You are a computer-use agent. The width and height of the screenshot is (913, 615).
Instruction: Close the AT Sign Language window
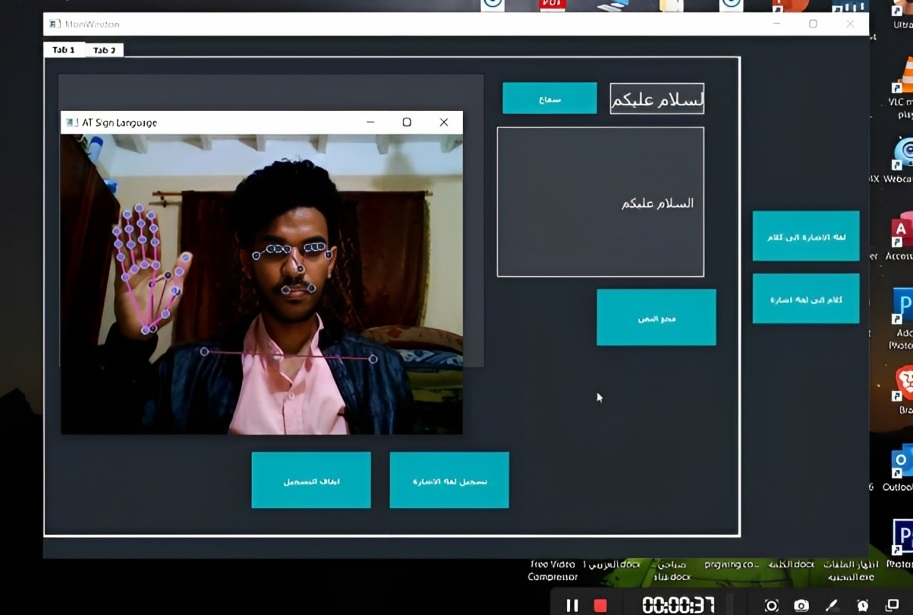(444, 122)
